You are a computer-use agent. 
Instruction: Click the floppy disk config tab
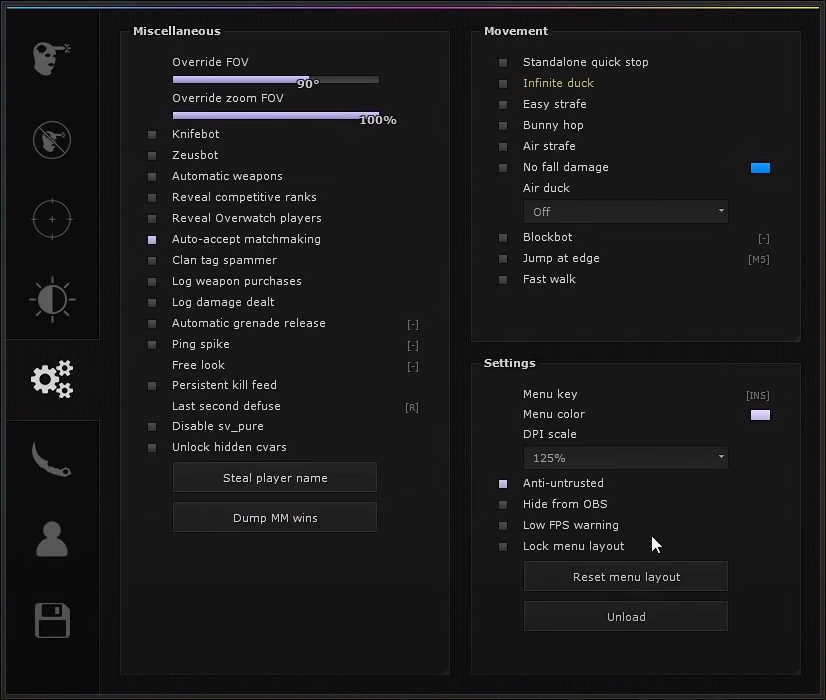coord(52,619)
